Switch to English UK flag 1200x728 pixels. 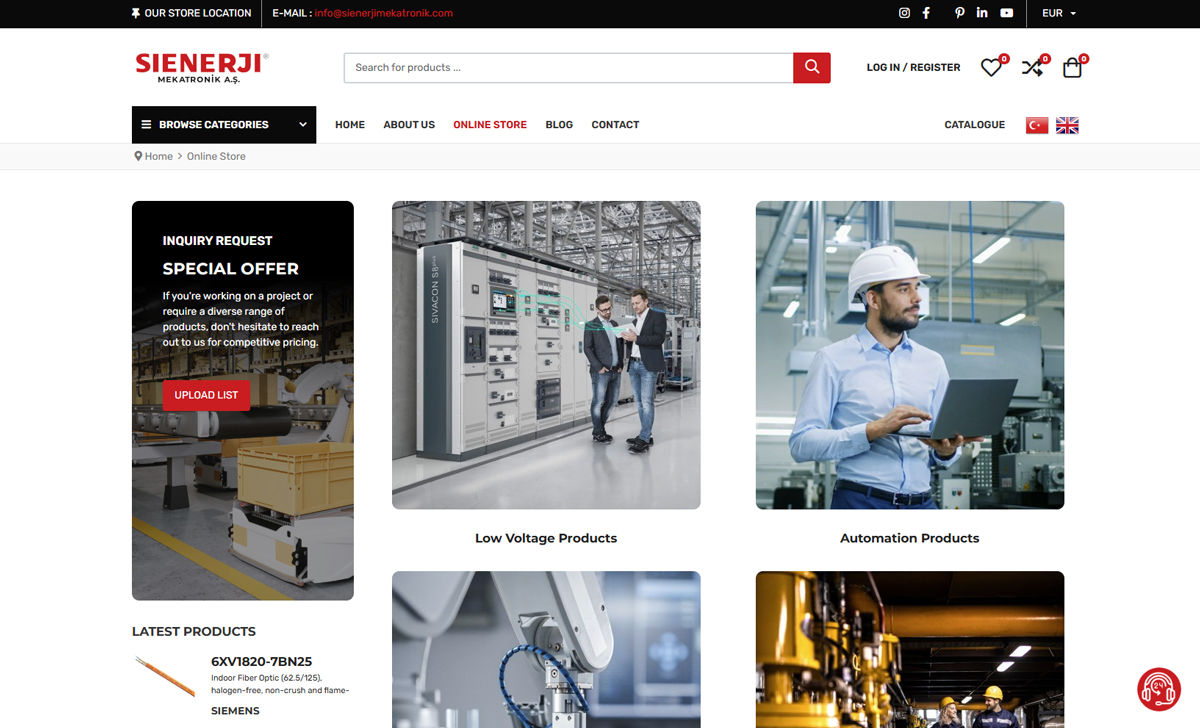point(1067,125)
